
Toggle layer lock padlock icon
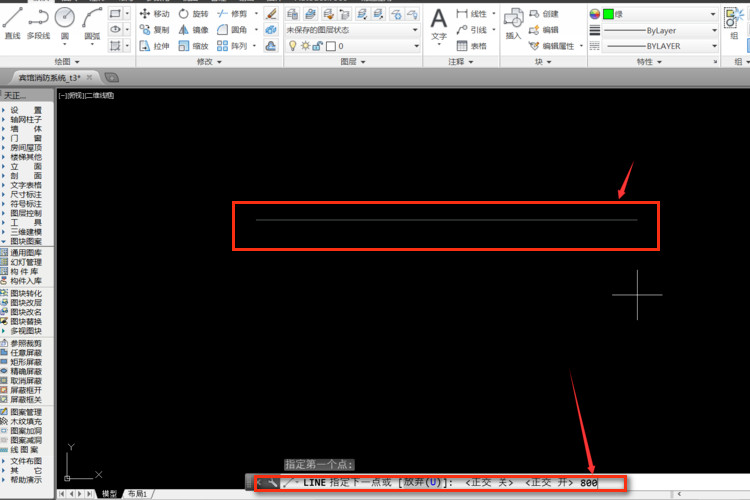coord(317,46)
